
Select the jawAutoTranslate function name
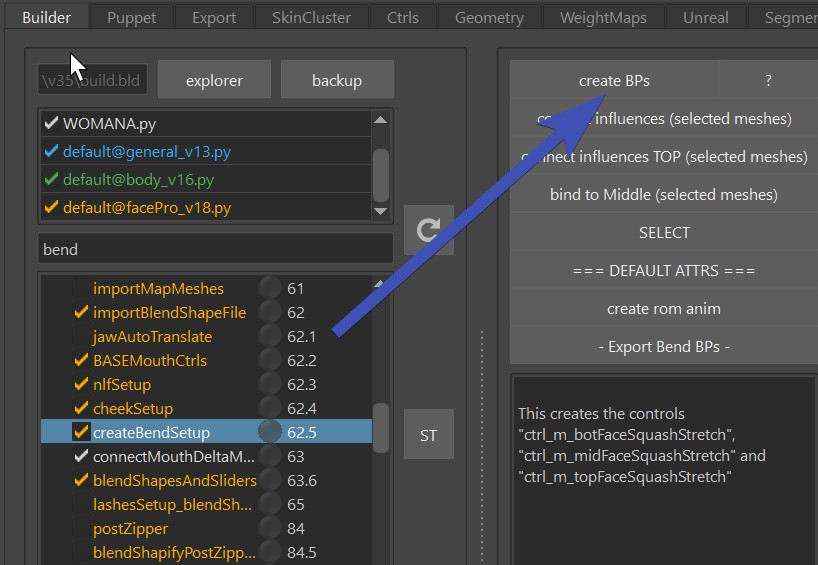tap(152, 336)
